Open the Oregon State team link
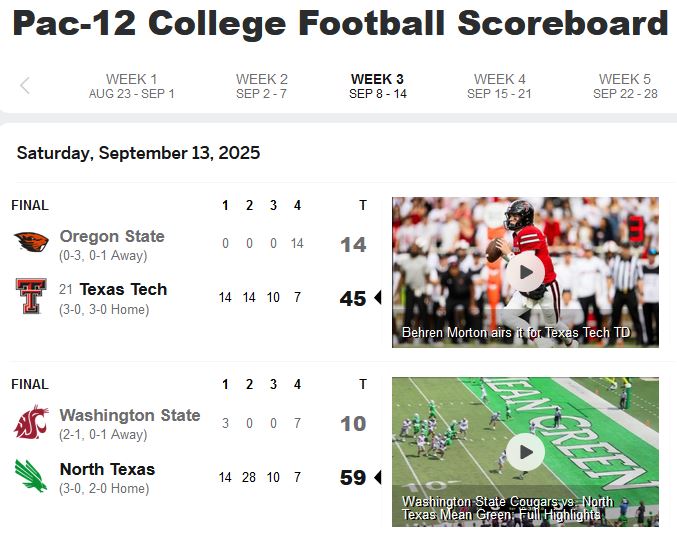This screenshot has width=677, height=535. (112, 236)
